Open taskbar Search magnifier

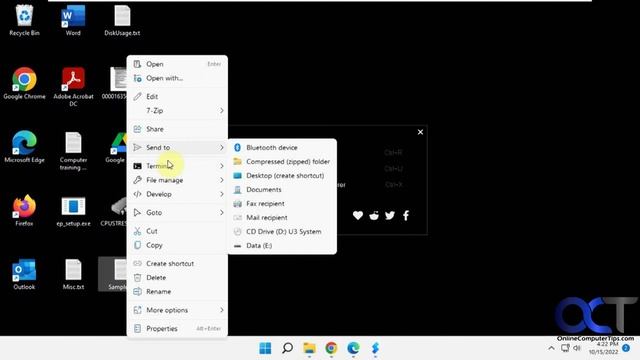287,348
